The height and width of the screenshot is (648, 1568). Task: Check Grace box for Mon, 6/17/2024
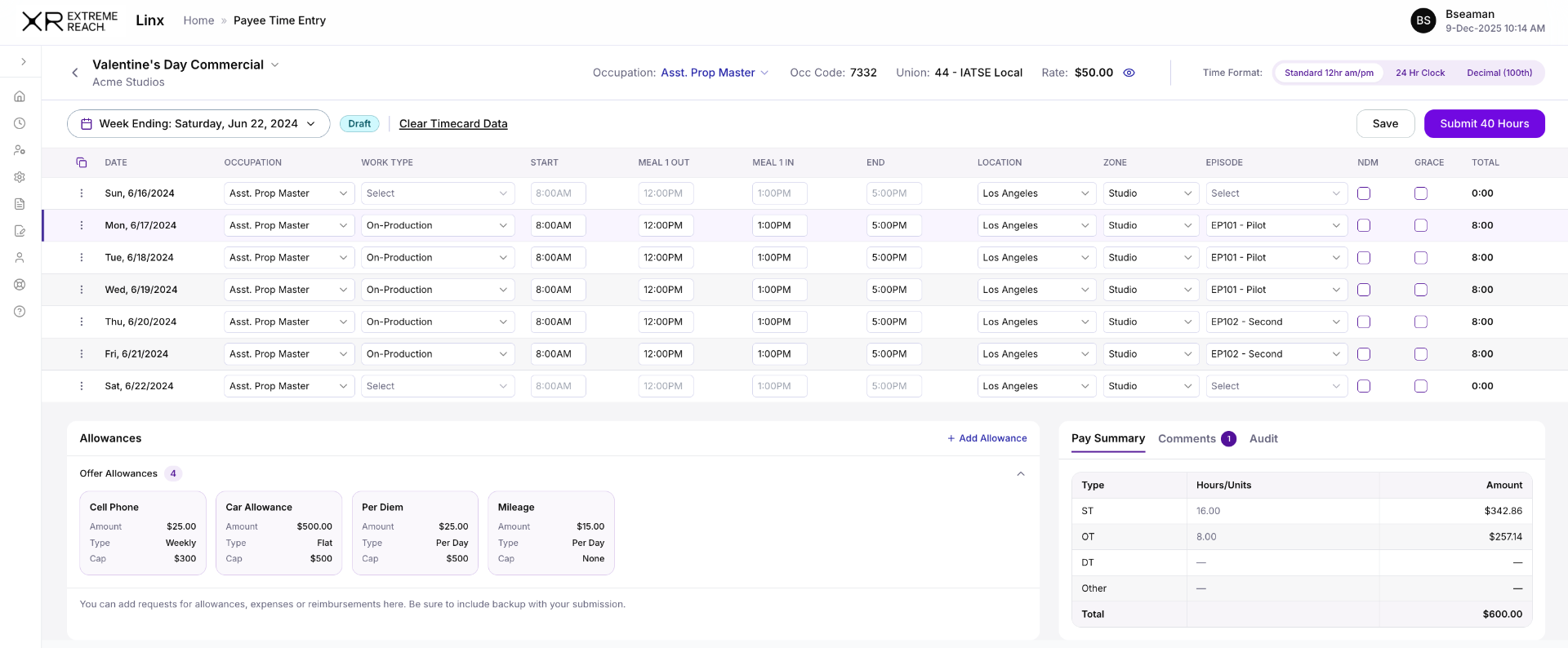point(1421,225)
